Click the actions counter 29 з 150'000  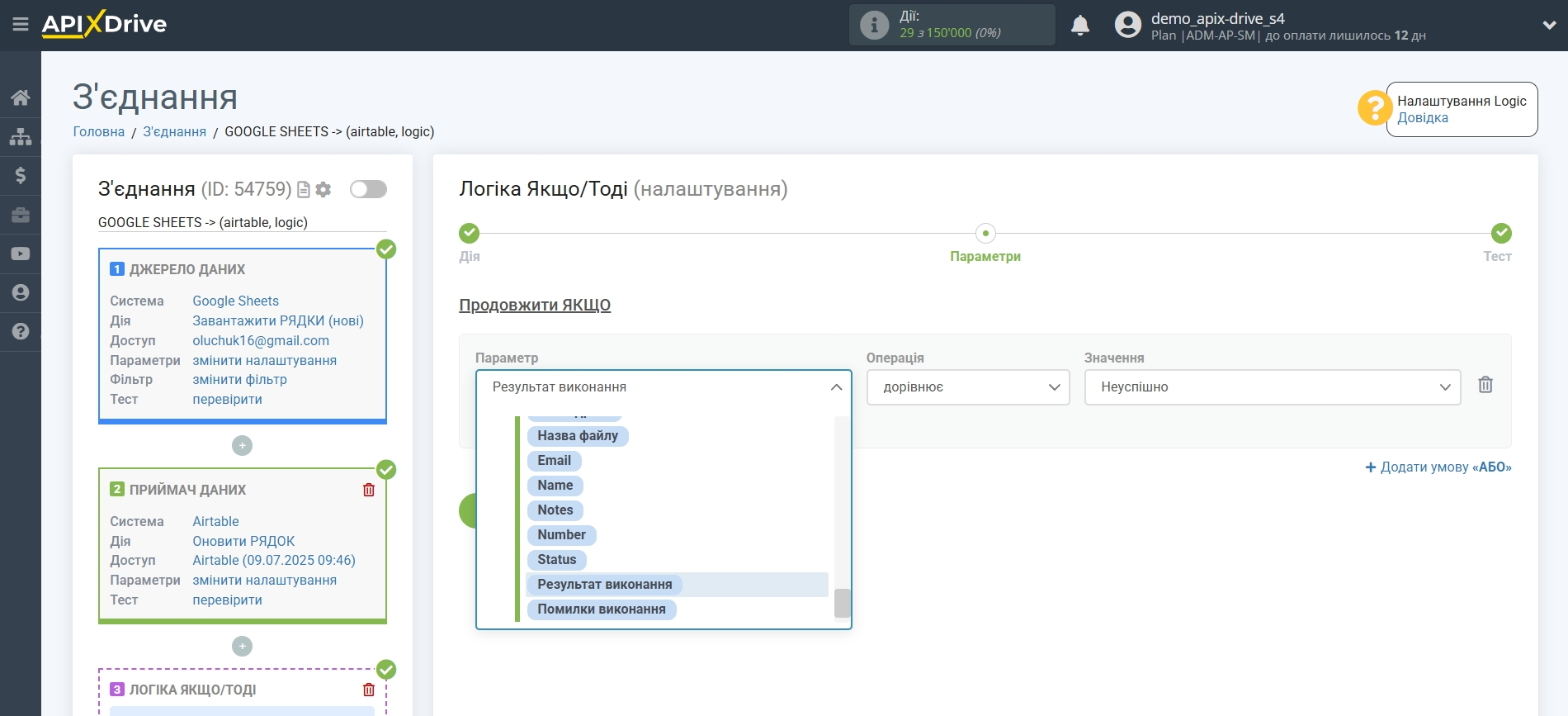(950, 33)
